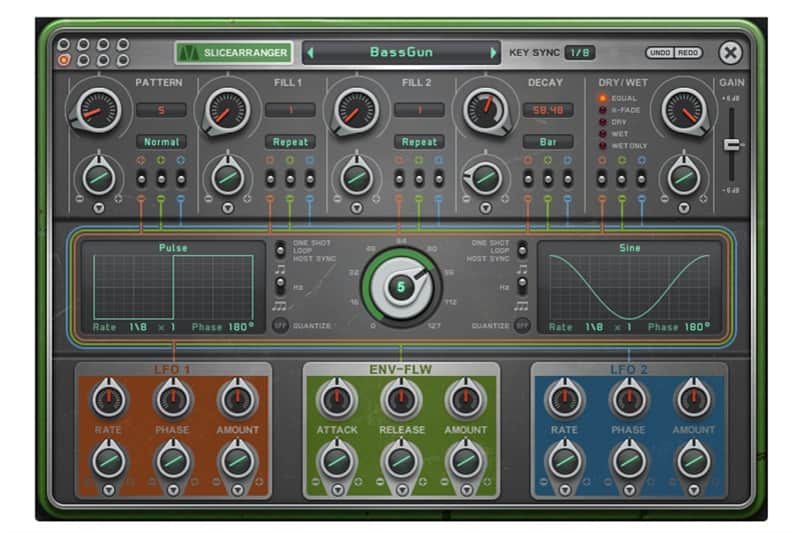This screenshot has height=533, width=800.
Task: Click the note icon above left Hz switch
Action: click(280, 269)
